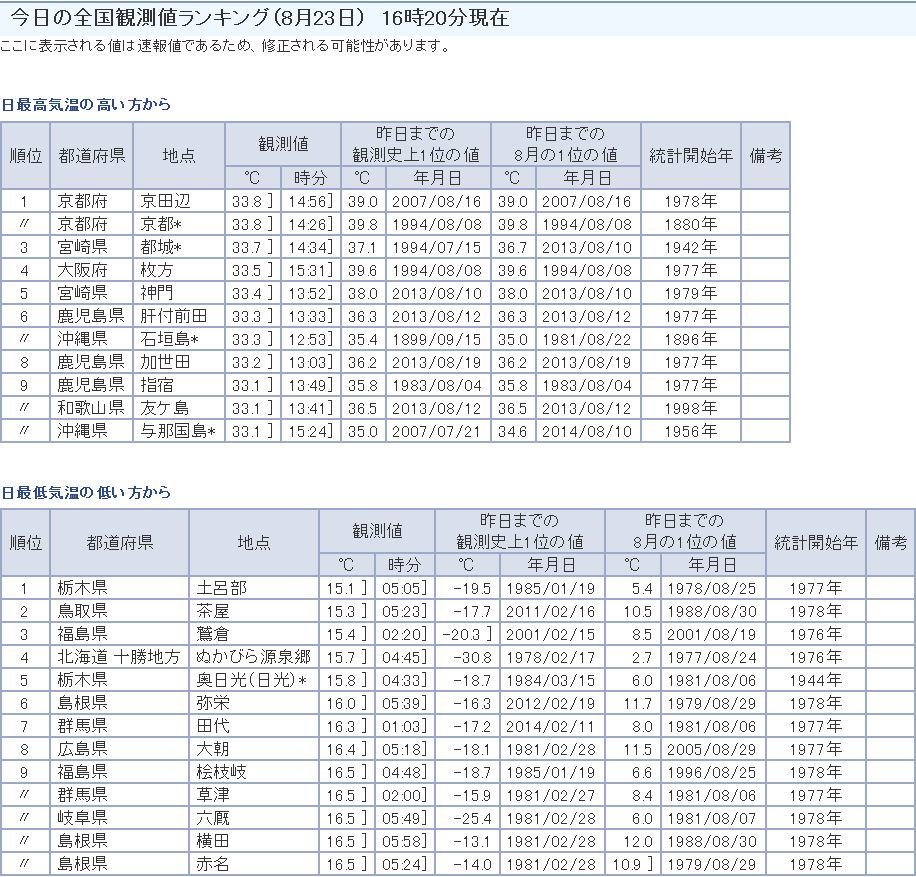Image resolution: width=916 pixels, height=877 pixels.
Task: Click the 日最高気温の高い方から heading
Action: [x=86, y=104]
